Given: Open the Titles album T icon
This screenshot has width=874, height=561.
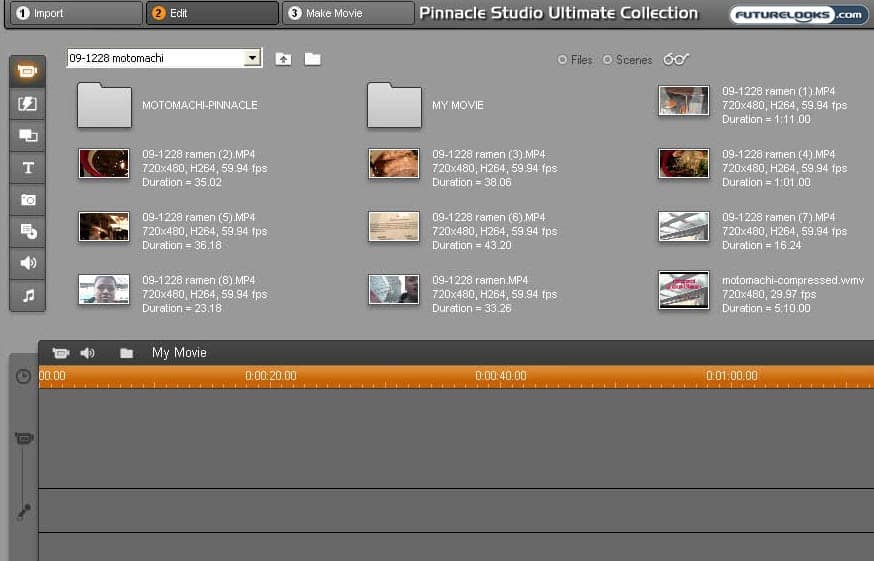Looking at the screenshot, I should coord(28,168).
